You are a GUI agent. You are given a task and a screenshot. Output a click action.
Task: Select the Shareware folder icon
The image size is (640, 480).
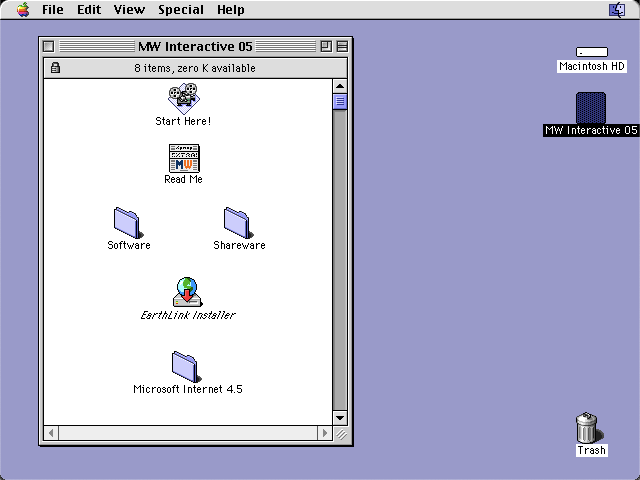tap(239, 223)
